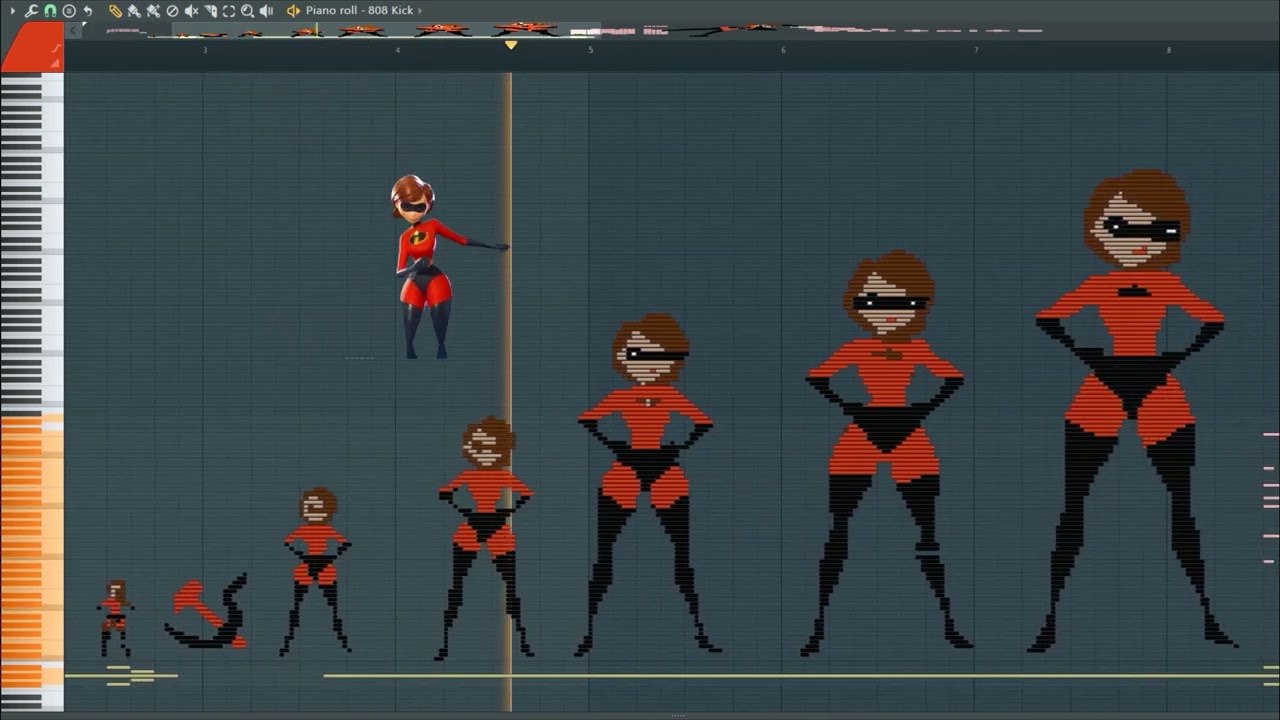
Task: Select the paint drum sequencer tool
Action: 153,10
